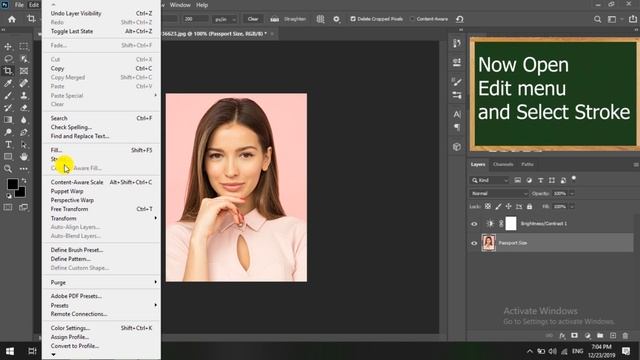Select the Blur tool
The height and width of the screenshot is (360, 640).
24,120
